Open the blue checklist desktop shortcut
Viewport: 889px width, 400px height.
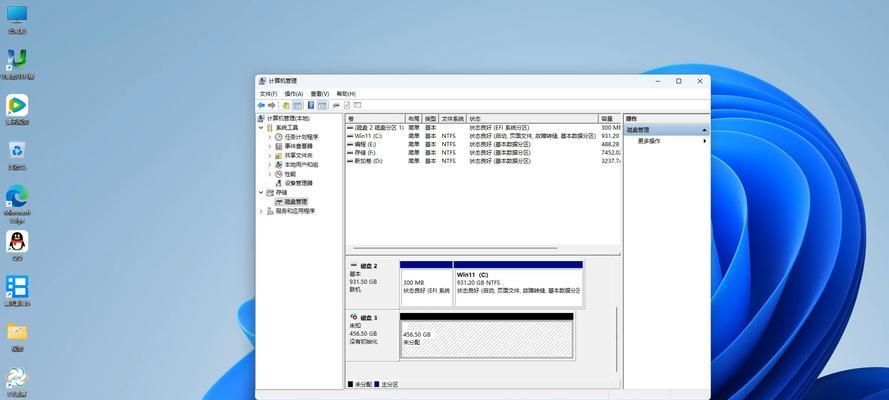17,291
